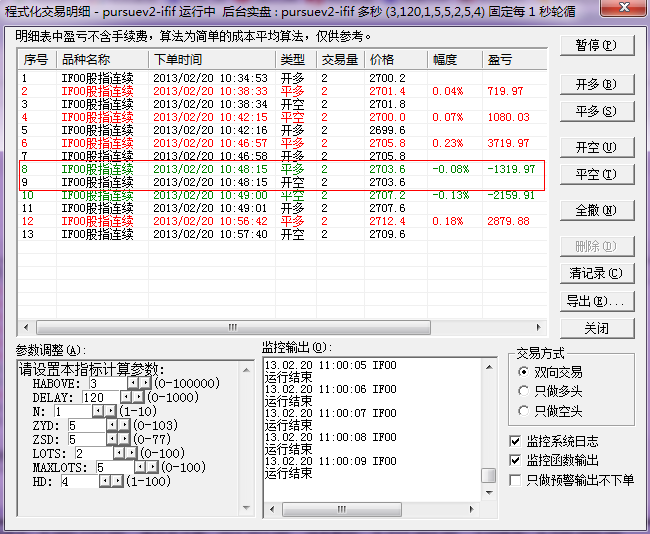The image size is (650, 534).
Task: Click the 导出(E)... export button
Action: coord(597,301)
